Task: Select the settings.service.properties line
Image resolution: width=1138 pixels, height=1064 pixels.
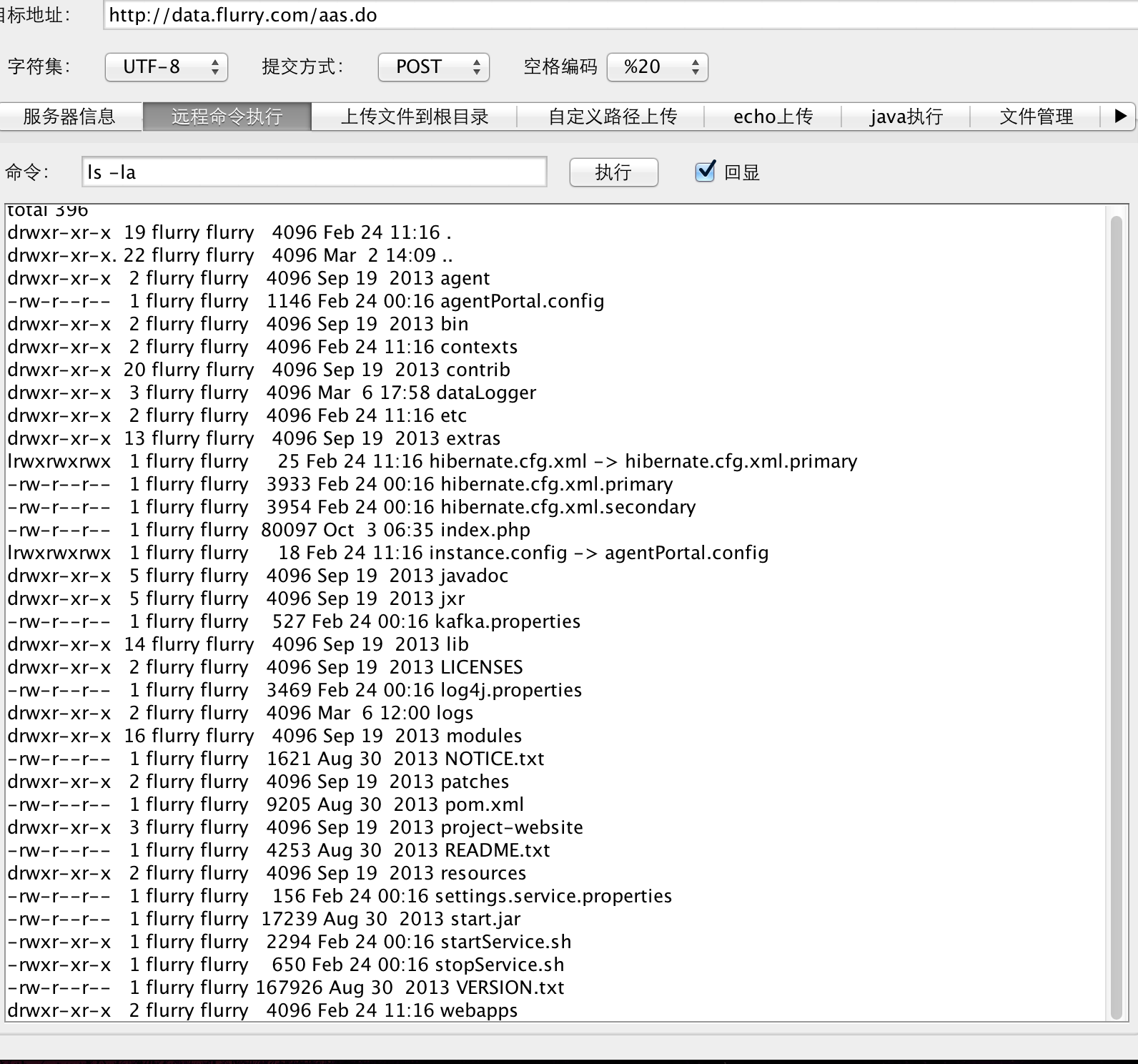Action: point(340,896)
